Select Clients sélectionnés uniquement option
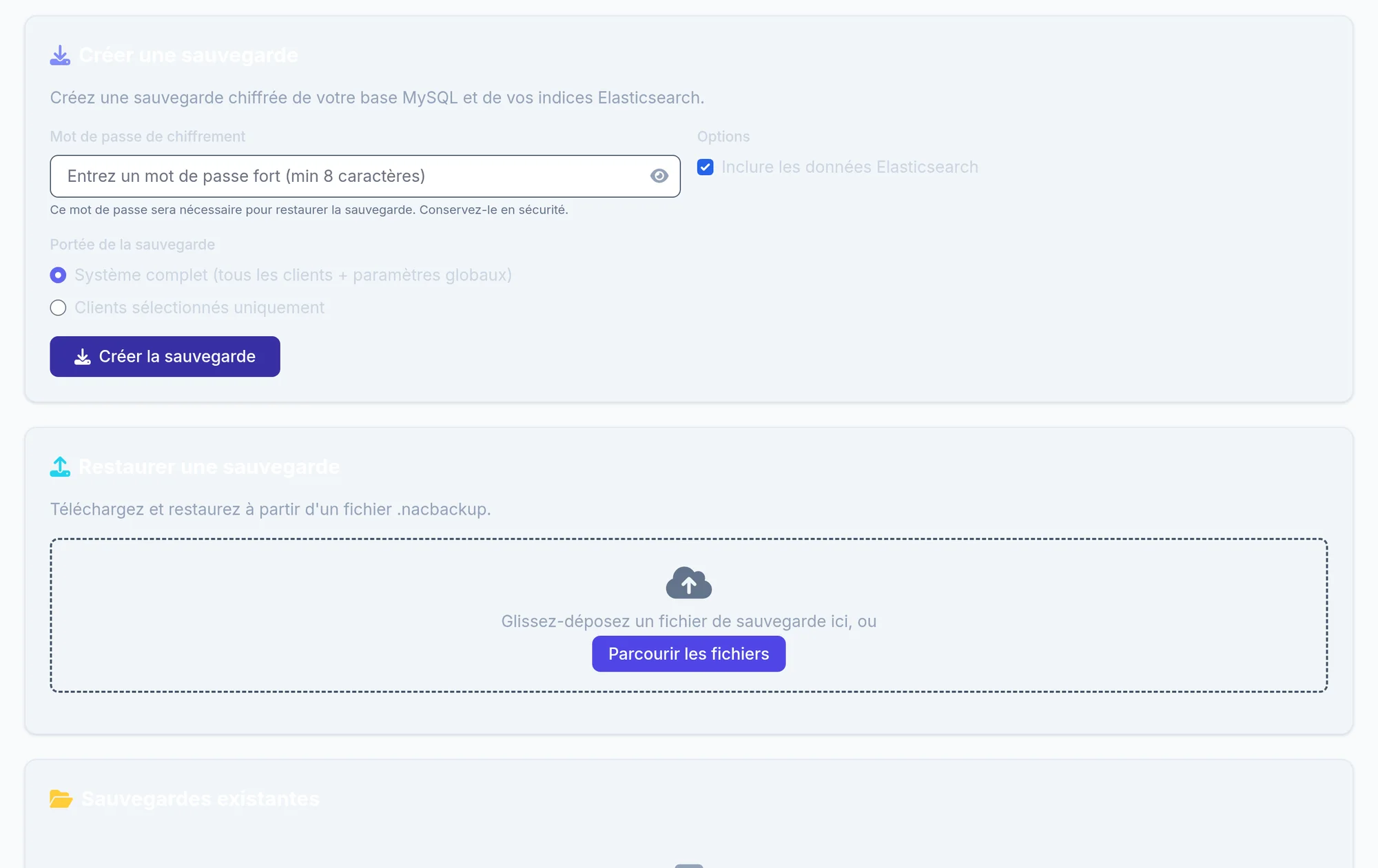The width and height of the screenshot is (1378, 868). pyautogui.click(x=58, y=308)
